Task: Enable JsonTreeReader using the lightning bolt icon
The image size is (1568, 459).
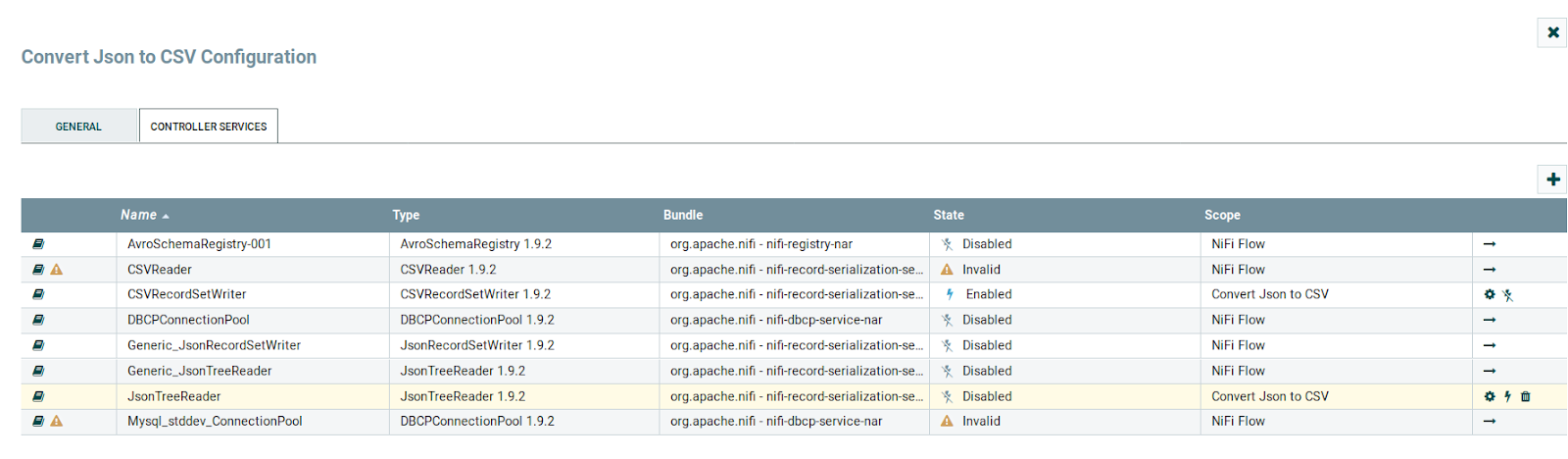Action: click(1507, 396)
